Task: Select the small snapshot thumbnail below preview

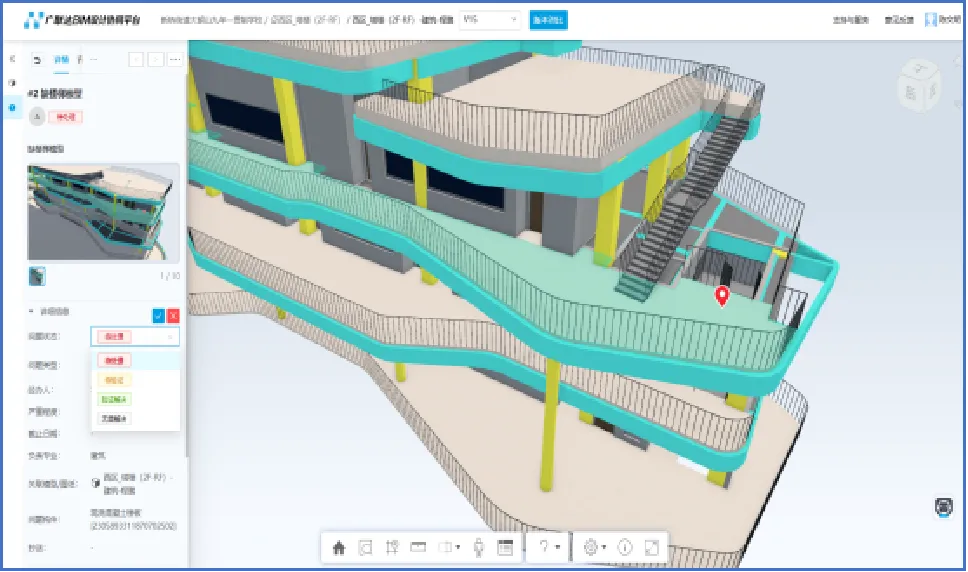Action: click(x=37, y=276)
